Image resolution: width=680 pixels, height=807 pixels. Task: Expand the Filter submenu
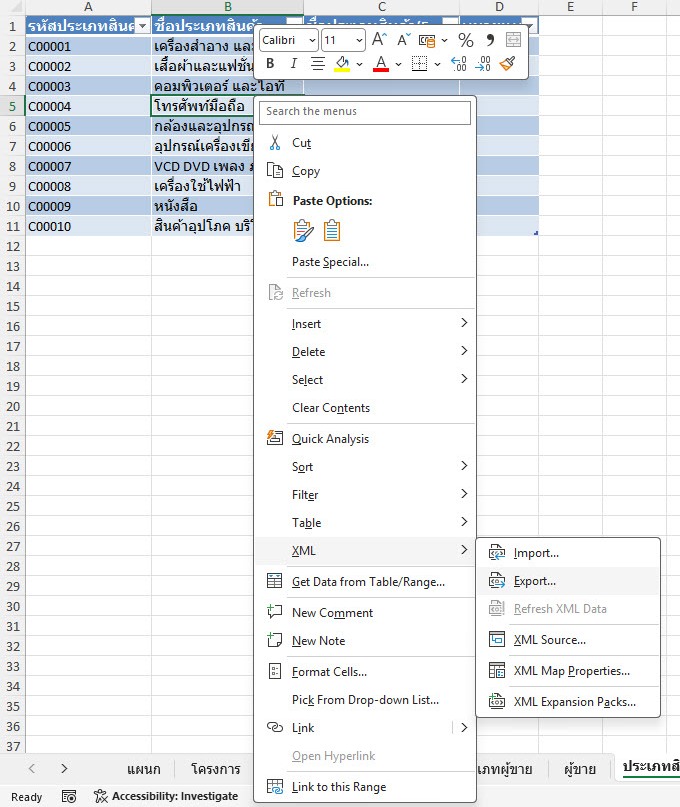365,495
